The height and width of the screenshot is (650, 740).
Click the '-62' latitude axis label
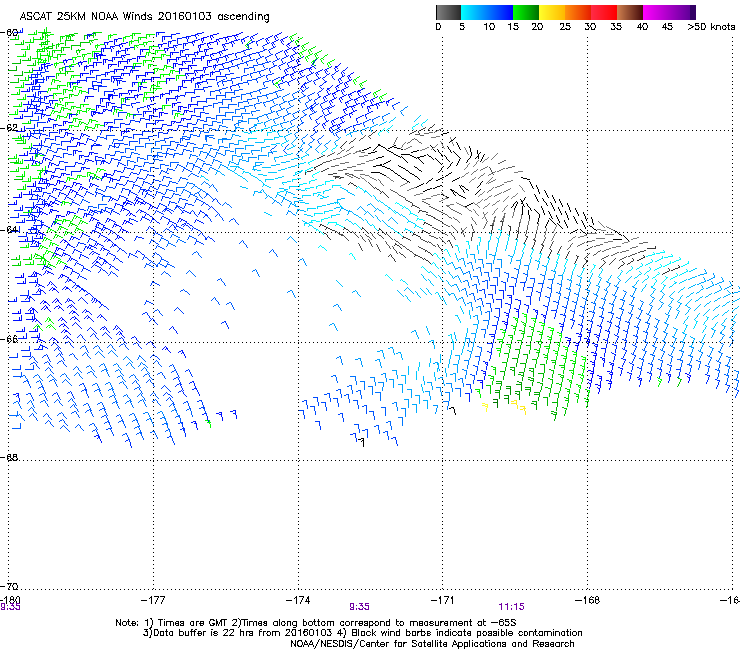tap(9, 128)
